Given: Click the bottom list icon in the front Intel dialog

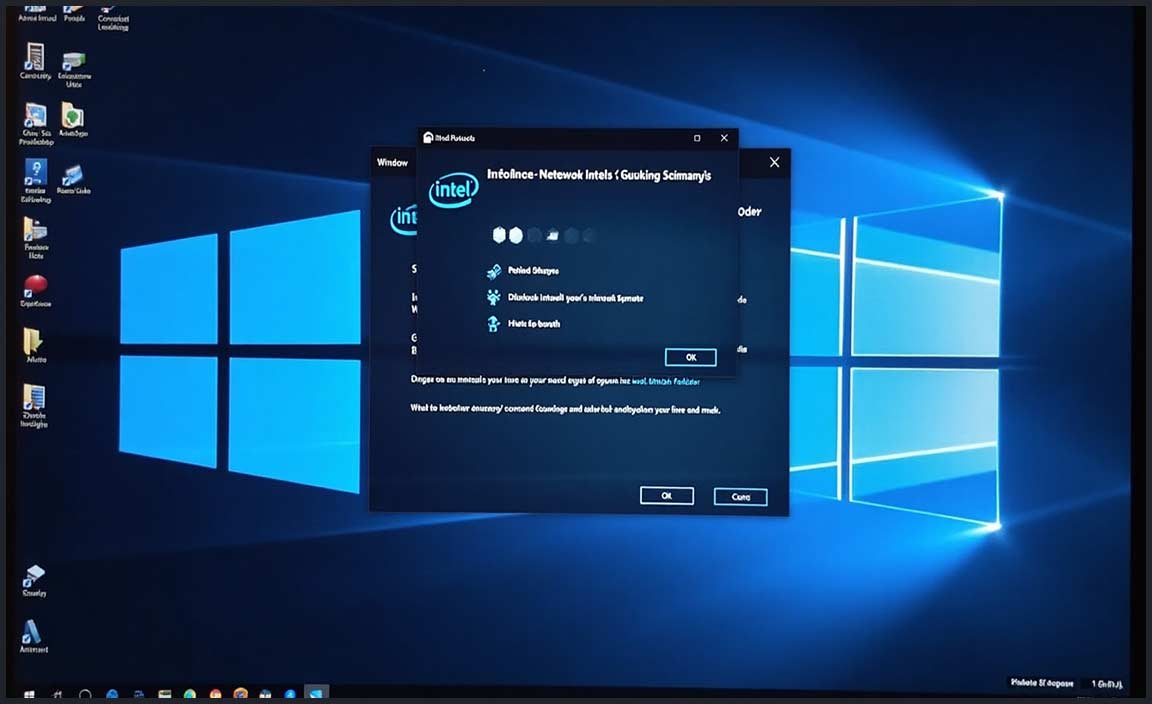Looking at the screenshot, I should click(x=494, y=323).
